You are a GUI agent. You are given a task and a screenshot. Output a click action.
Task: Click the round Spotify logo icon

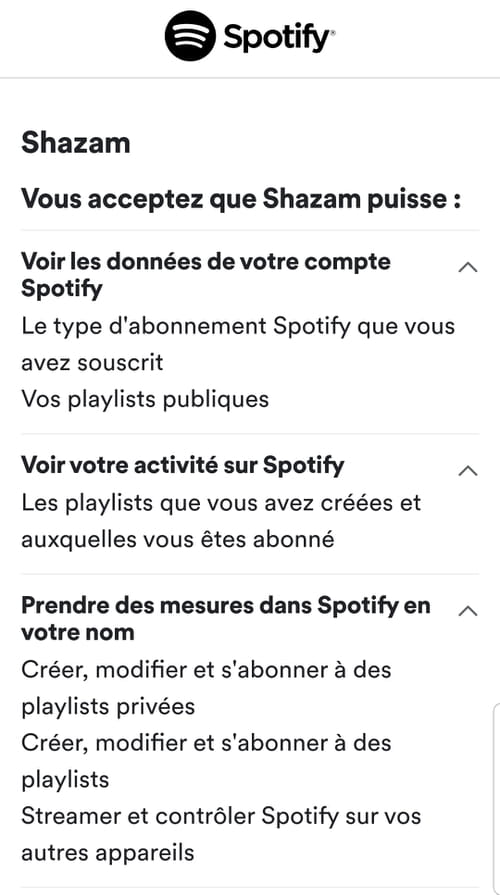point(190,35)
